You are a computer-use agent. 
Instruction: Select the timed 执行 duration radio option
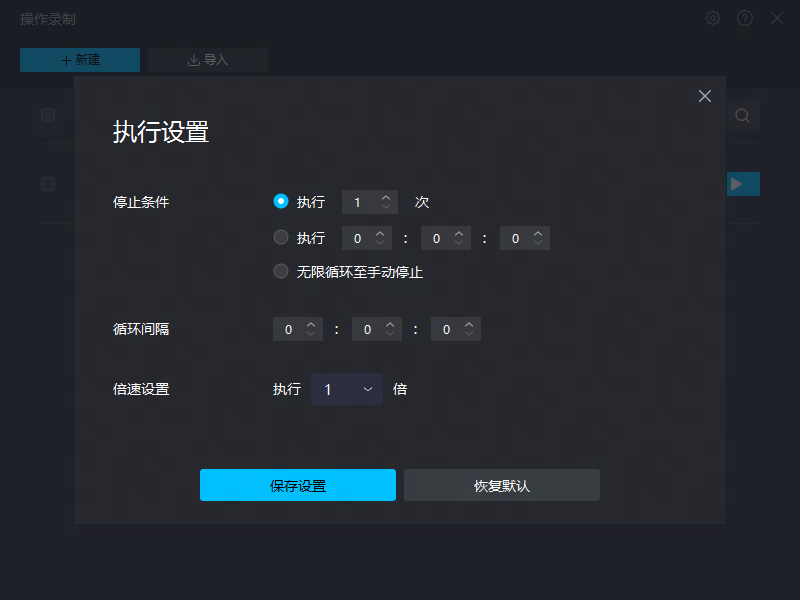click(281, 237)
